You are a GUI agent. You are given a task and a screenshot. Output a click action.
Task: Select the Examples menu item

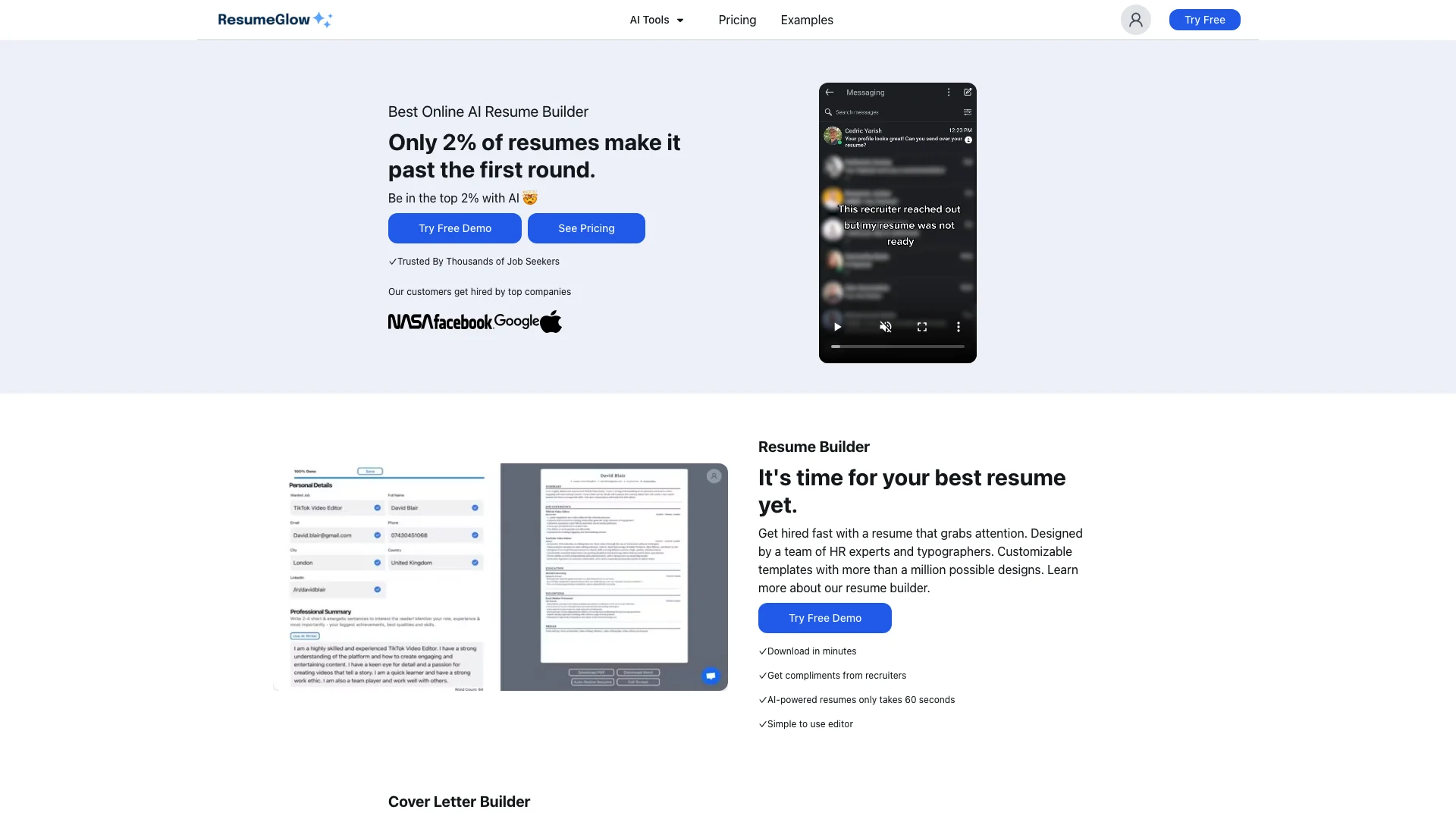pyautogui.click(x=807, y=19)
